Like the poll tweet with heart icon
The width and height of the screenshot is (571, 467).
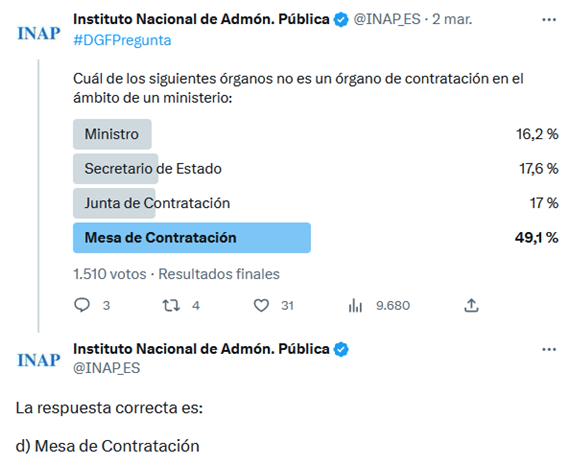coord(261,305)
